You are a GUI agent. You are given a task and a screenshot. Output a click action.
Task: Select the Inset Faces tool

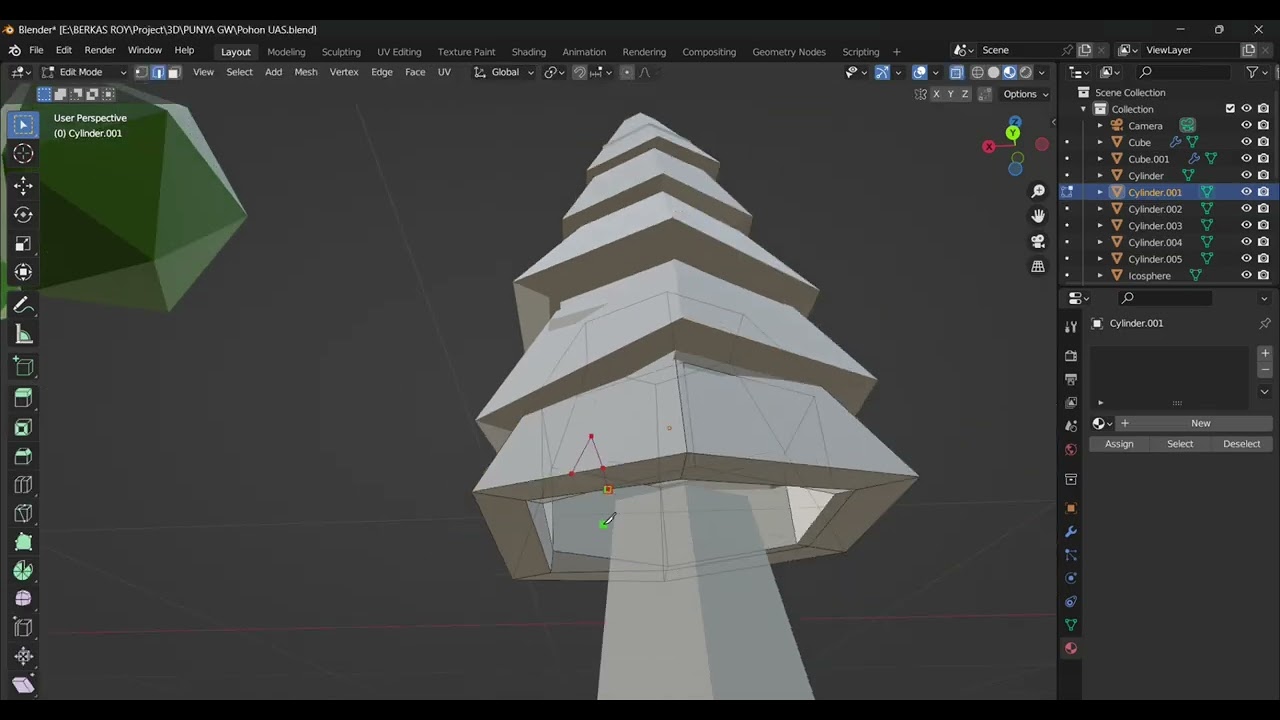click(x=23, y=427)
